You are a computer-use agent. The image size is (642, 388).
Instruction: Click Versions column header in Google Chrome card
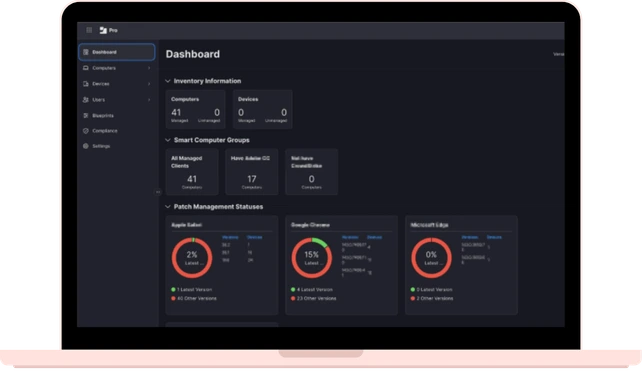click(350, 237)
